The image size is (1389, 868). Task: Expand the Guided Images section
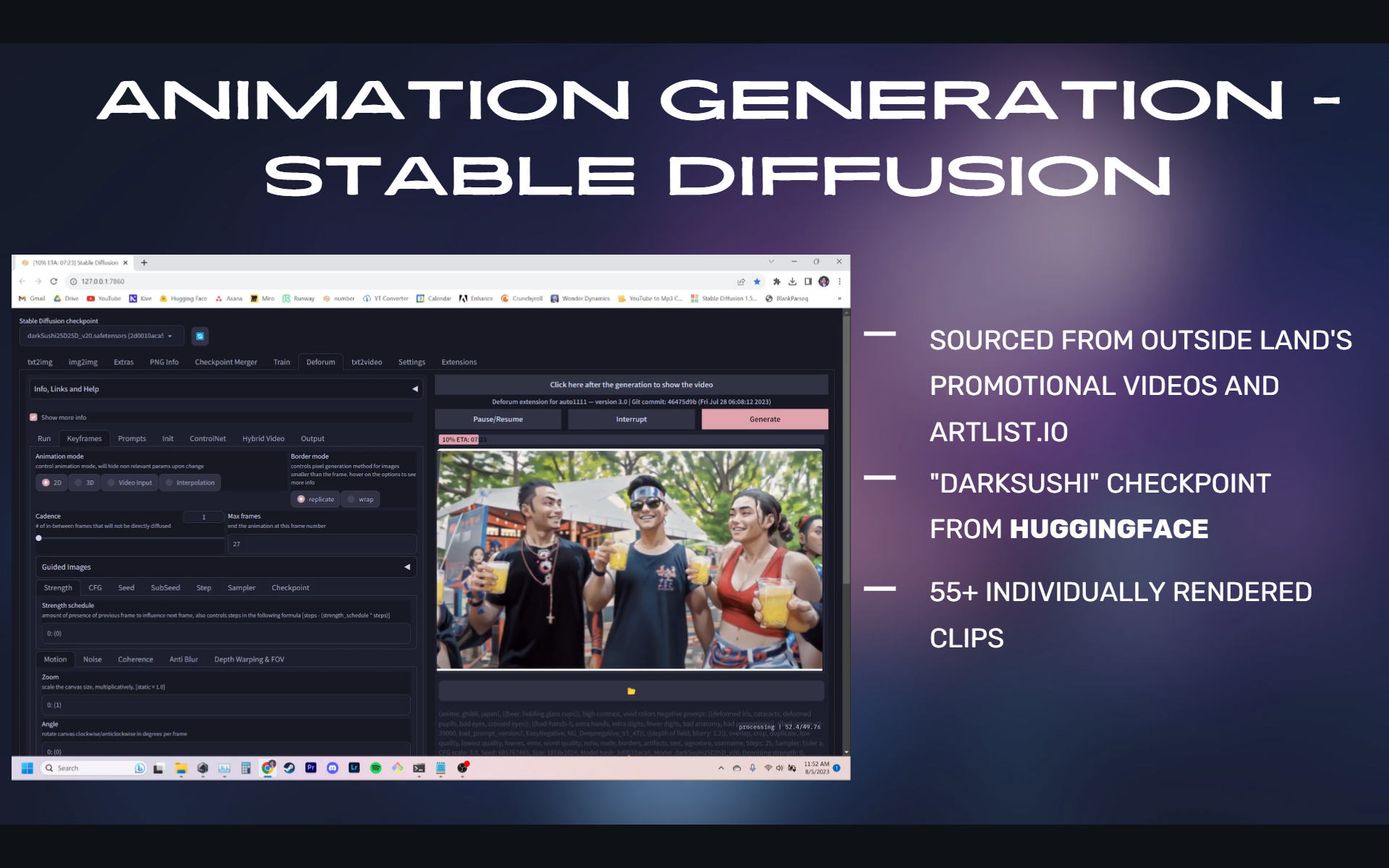[x=407, y=567]
